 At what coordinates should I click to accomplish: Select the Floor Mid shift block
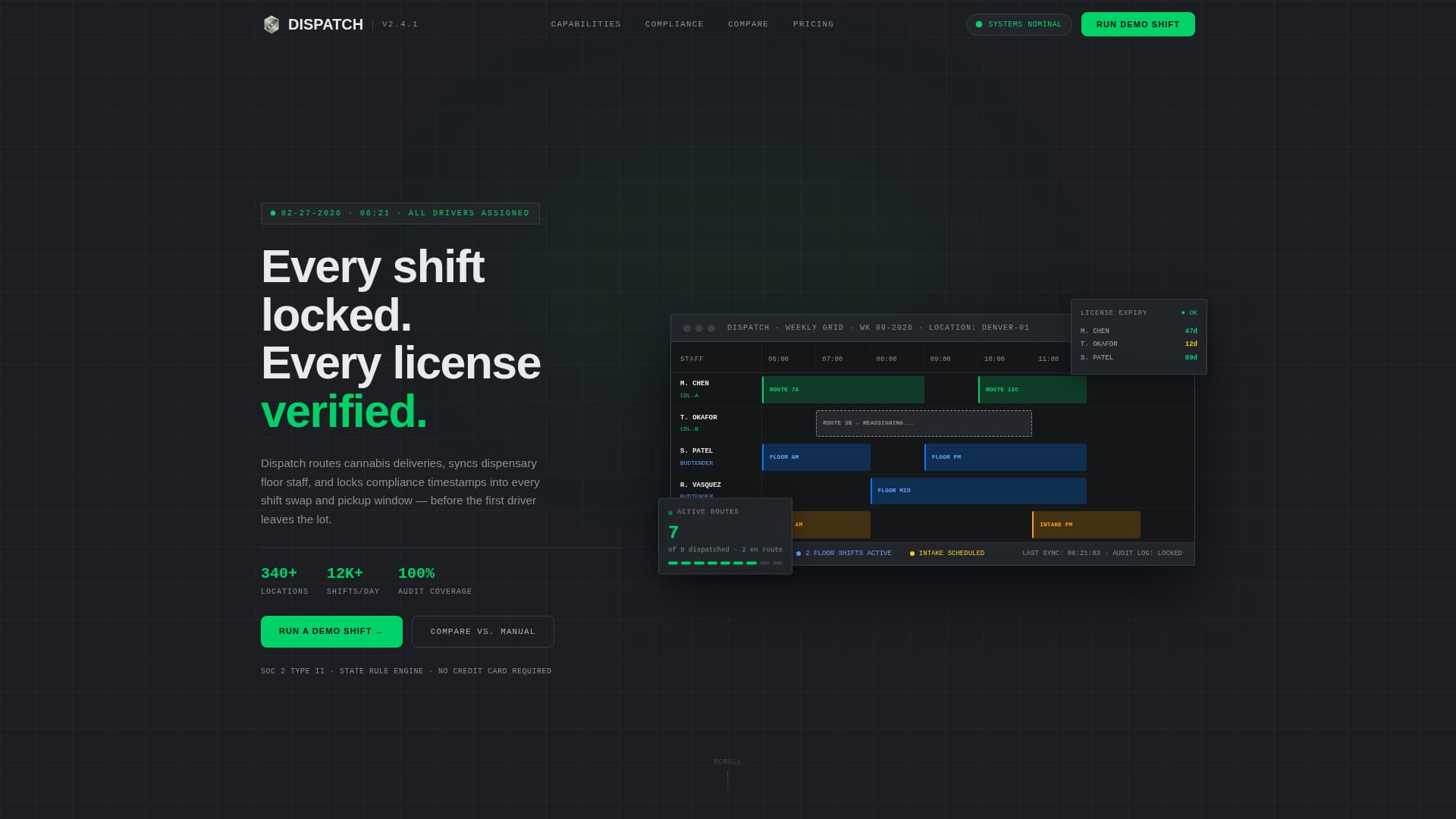978,491
